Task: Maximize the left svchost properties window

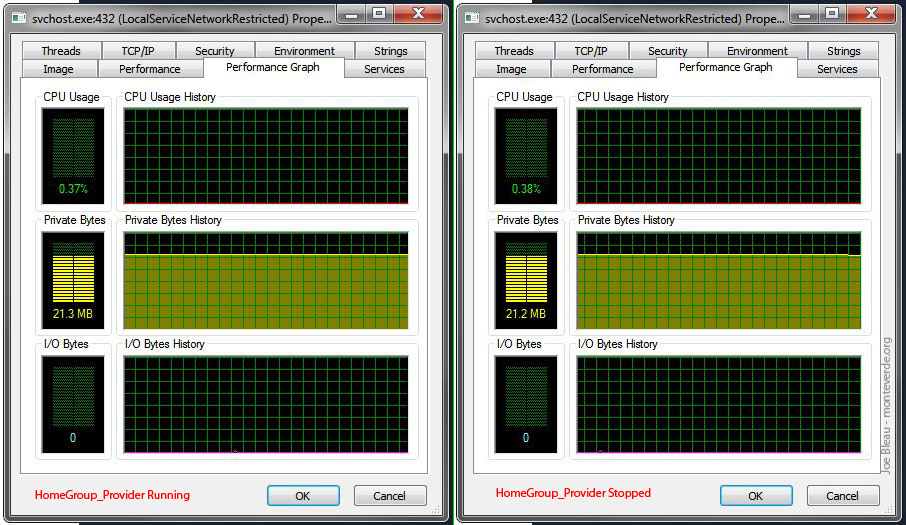Action: [380, 14]
